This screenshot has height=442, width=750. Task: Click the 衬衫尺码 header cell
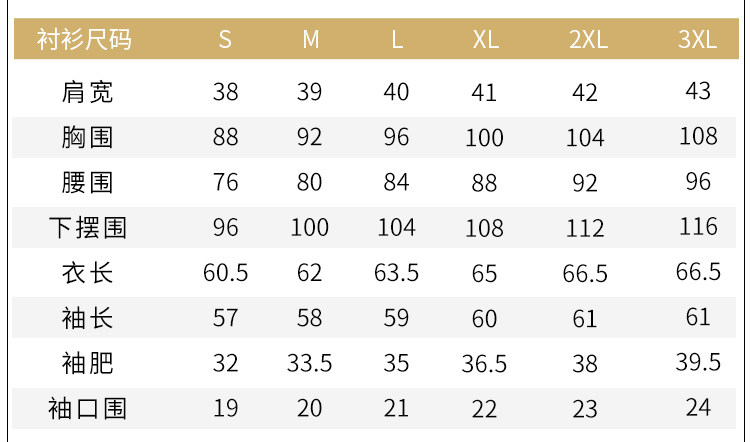84,40
